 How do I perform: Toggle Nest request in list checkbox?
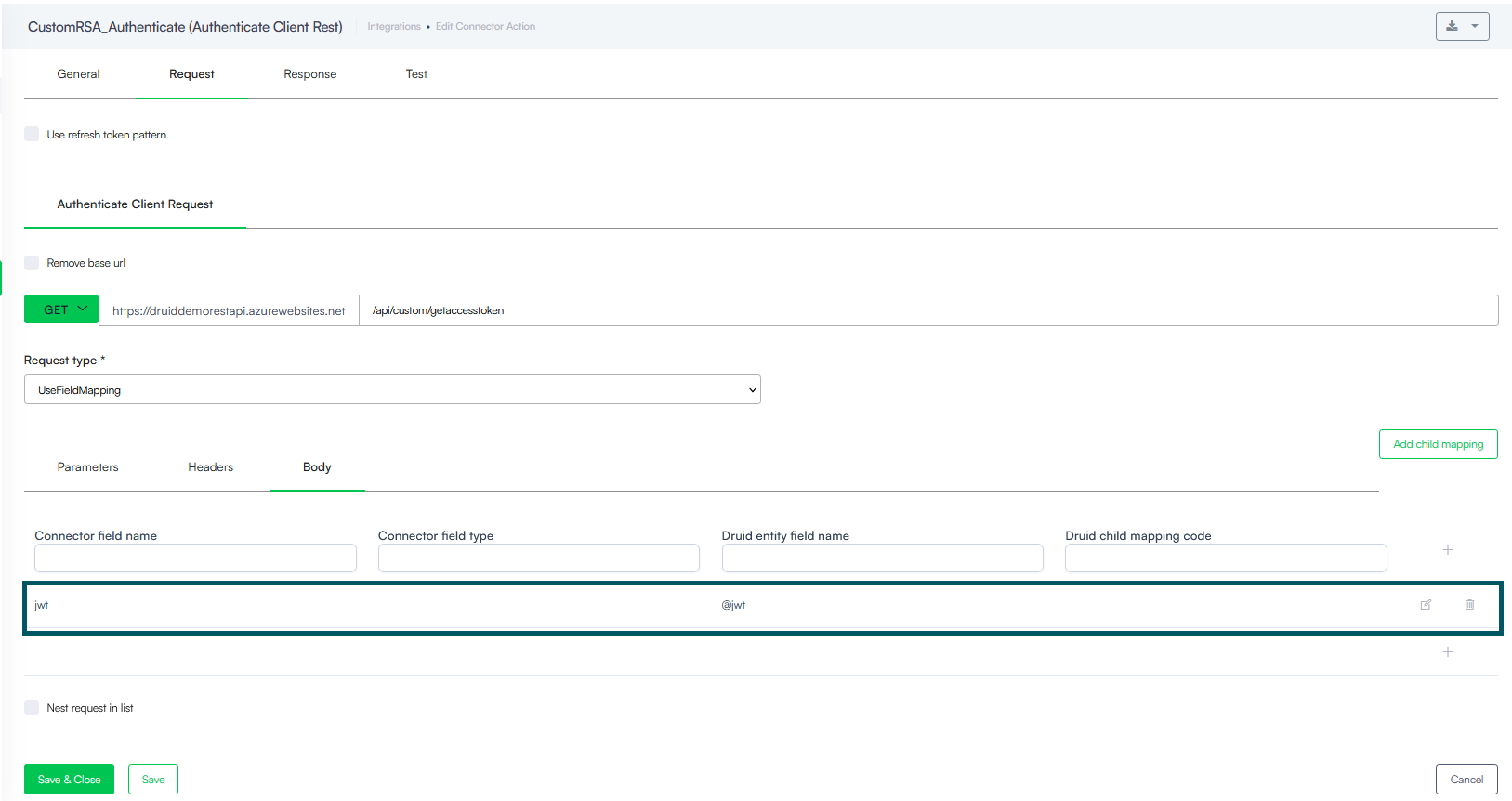click(32, 707)
